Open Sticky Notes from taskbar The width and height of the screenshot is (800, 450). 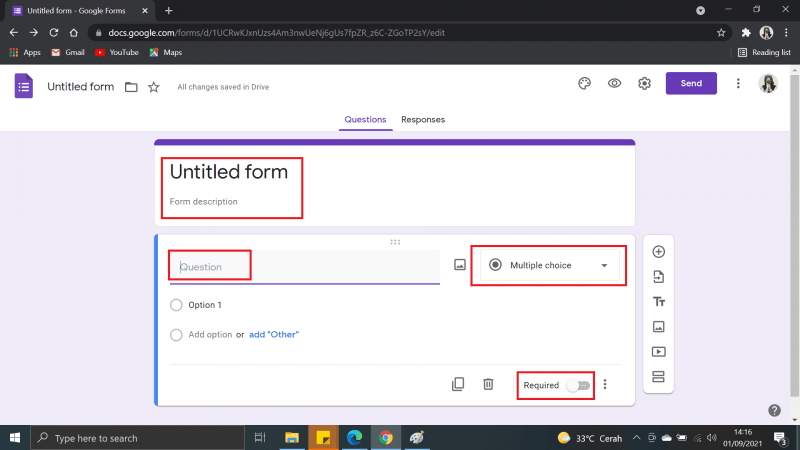click(323, 438)
